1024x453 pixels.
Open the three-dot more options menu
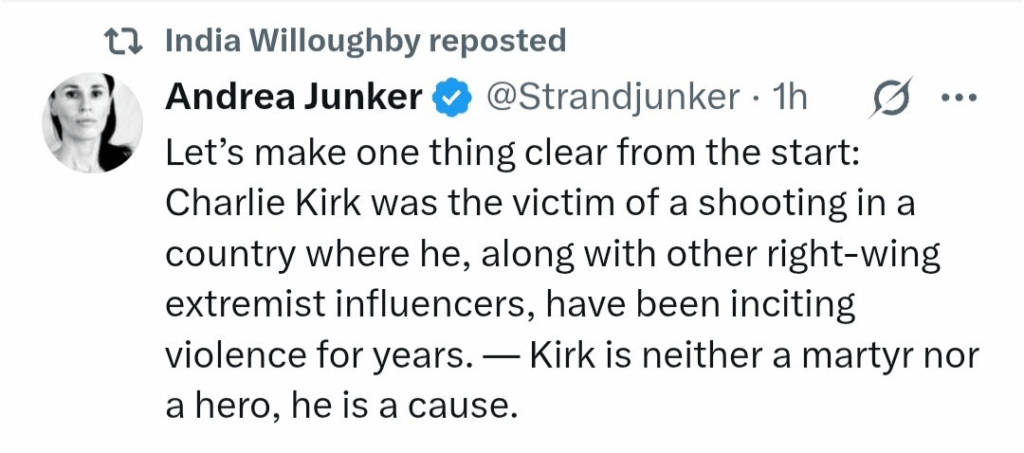tap(959, 97)
